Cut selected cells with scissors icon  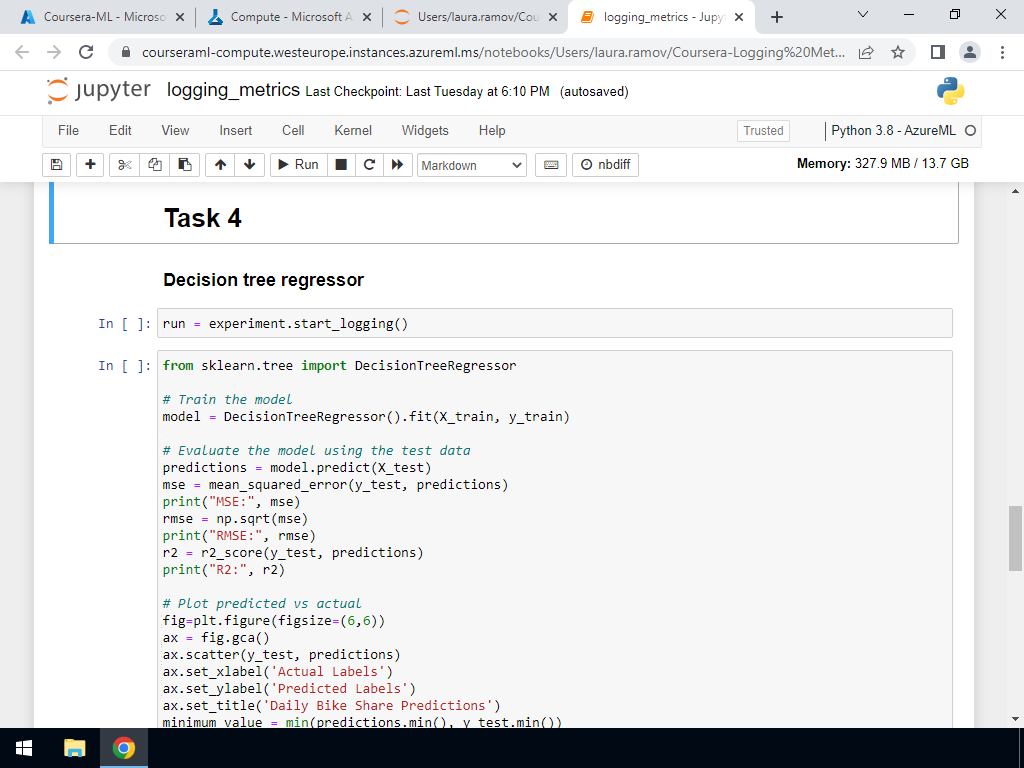tap(124, 165)
